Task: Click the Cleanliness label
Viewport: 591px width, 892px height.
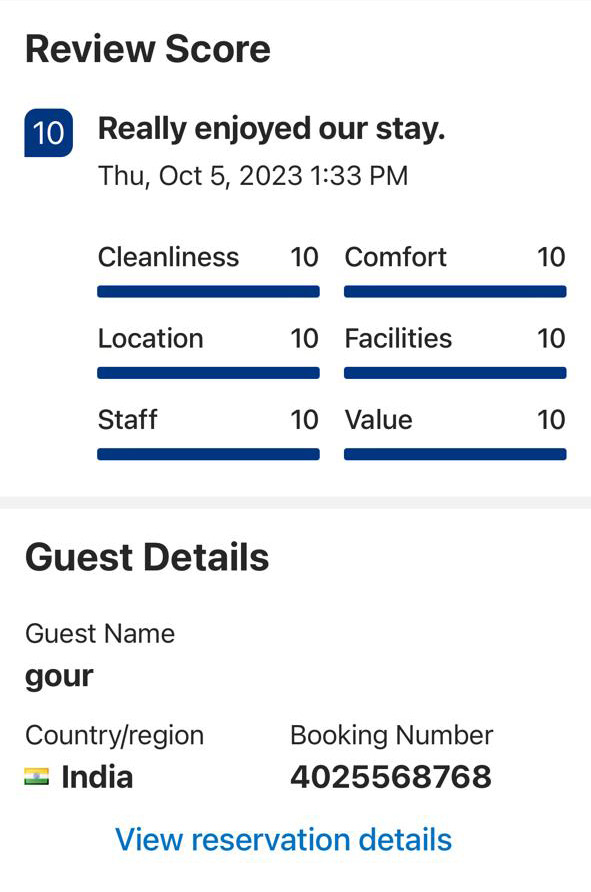Action: (168, 257)
